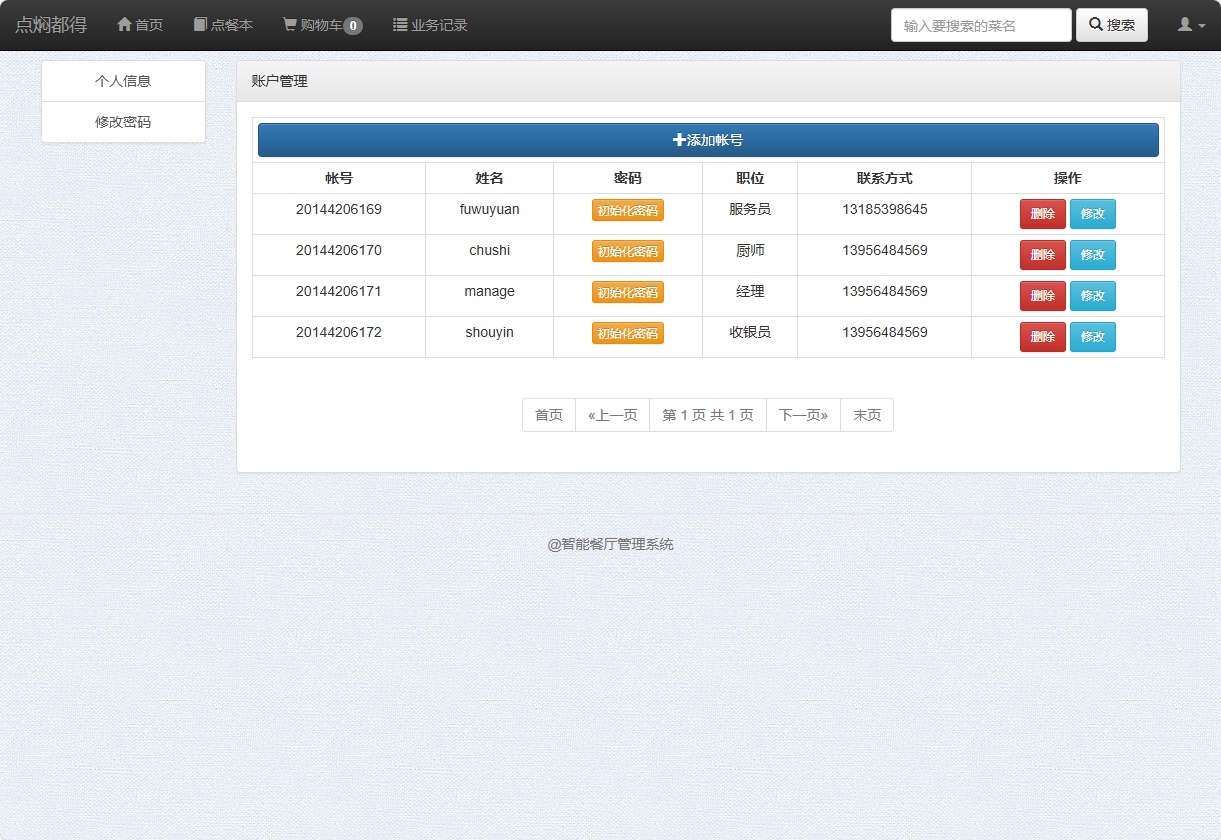Select 修改密码 in the sidebar
The width and height of the screenshot is (1221, 840).
122,121
